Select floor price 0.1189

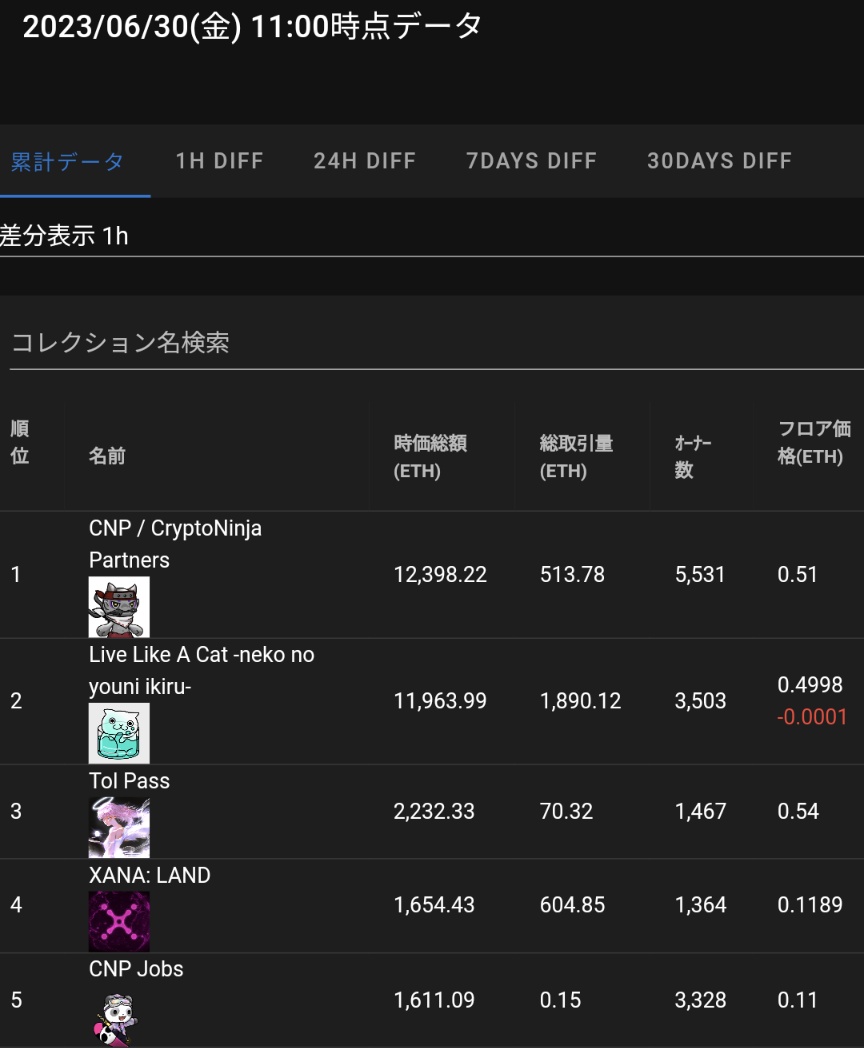click(x=809, y=904)
